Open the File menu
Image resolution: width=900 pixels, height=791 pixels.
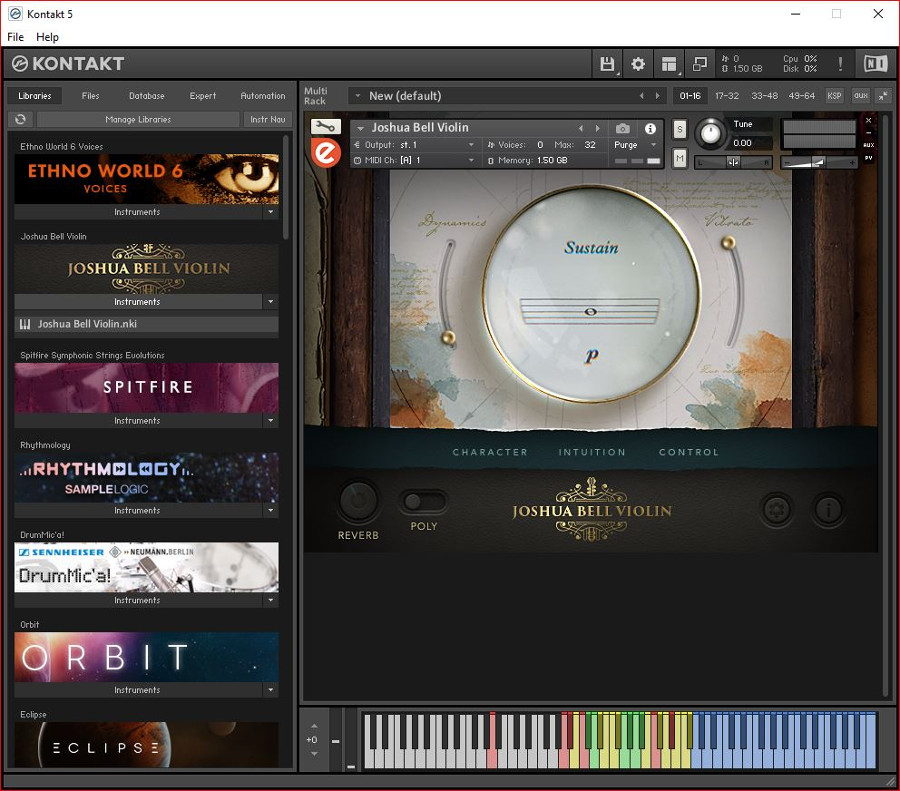[x=15, y=37]
